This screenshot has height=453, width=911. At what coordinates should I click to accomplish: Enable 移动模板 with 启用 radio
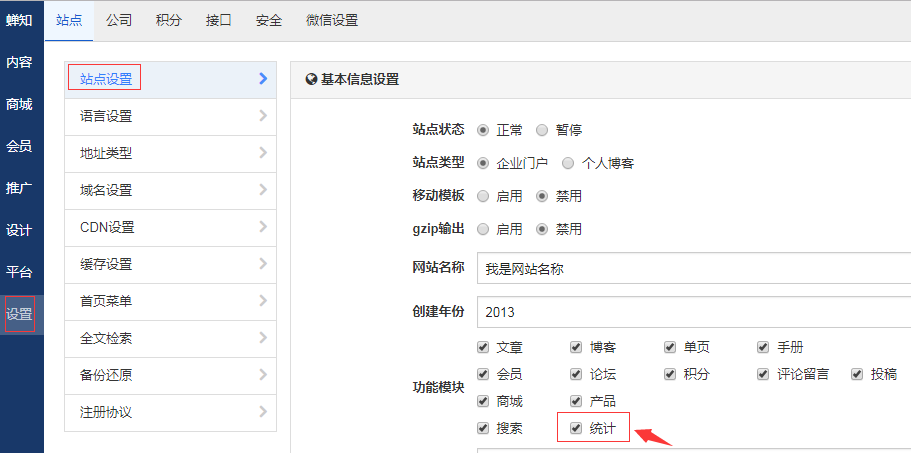tap(483, 196)
